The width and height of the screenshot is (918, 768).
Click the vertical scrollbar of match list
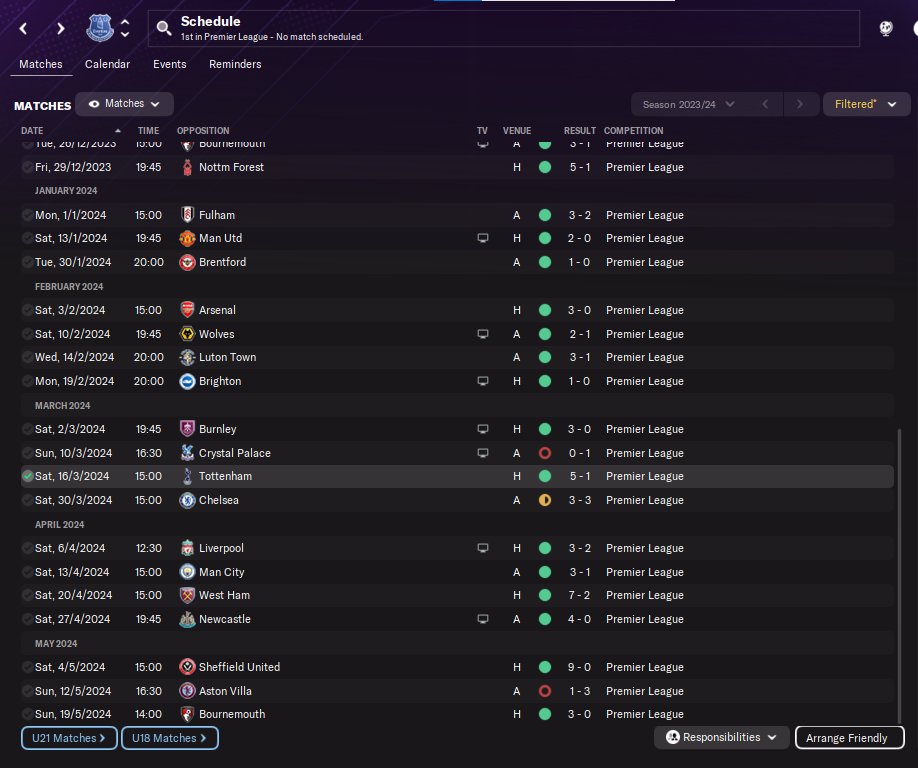click(x=899, y=576)
